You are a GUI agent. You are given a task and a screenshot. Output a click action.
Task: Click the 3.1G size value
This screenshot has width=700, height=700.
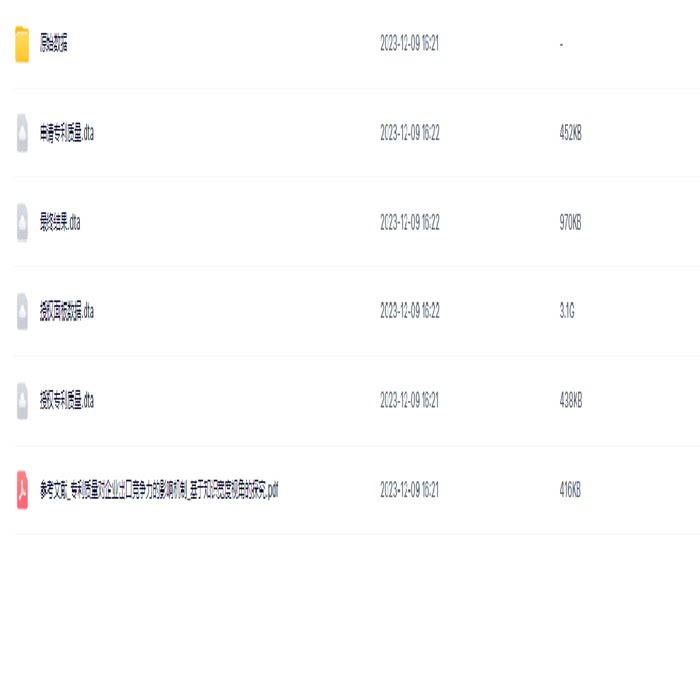(x=567, y=310)
